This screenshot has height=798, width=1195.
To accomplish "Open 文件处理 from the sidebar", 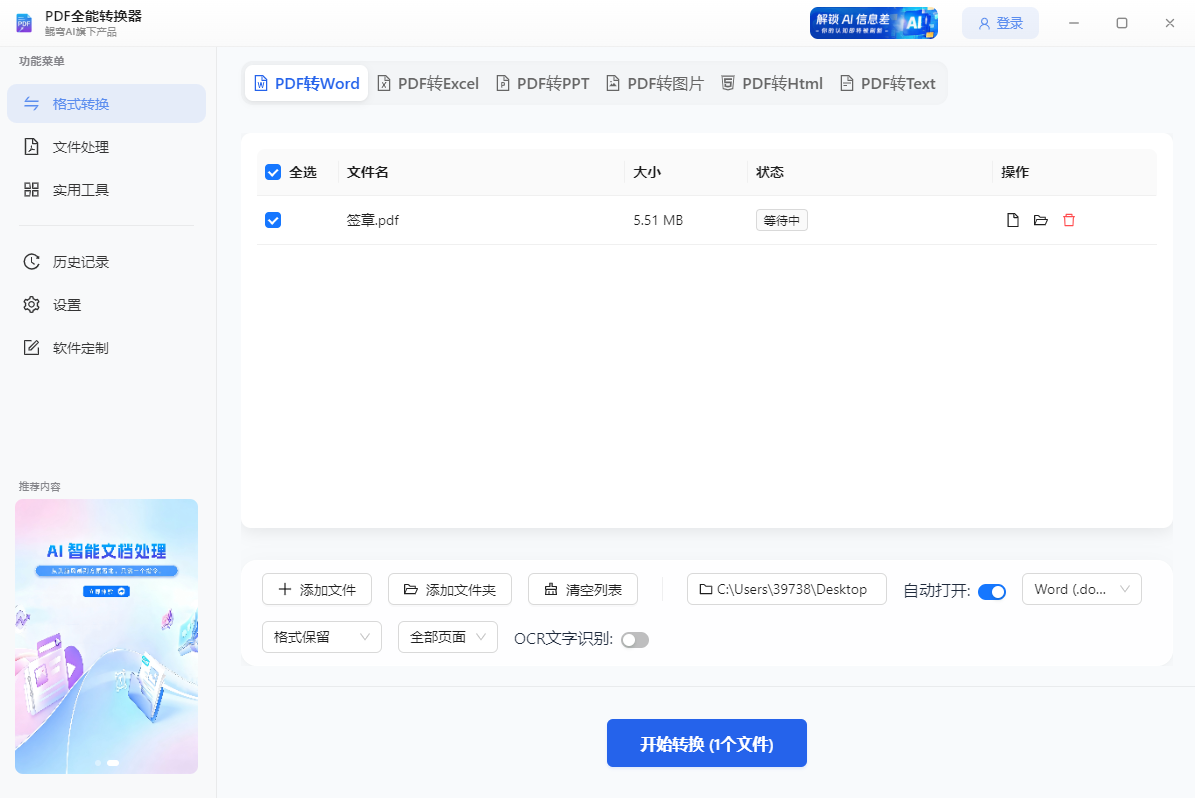I will pyautogui.click(x=106, y=146).
